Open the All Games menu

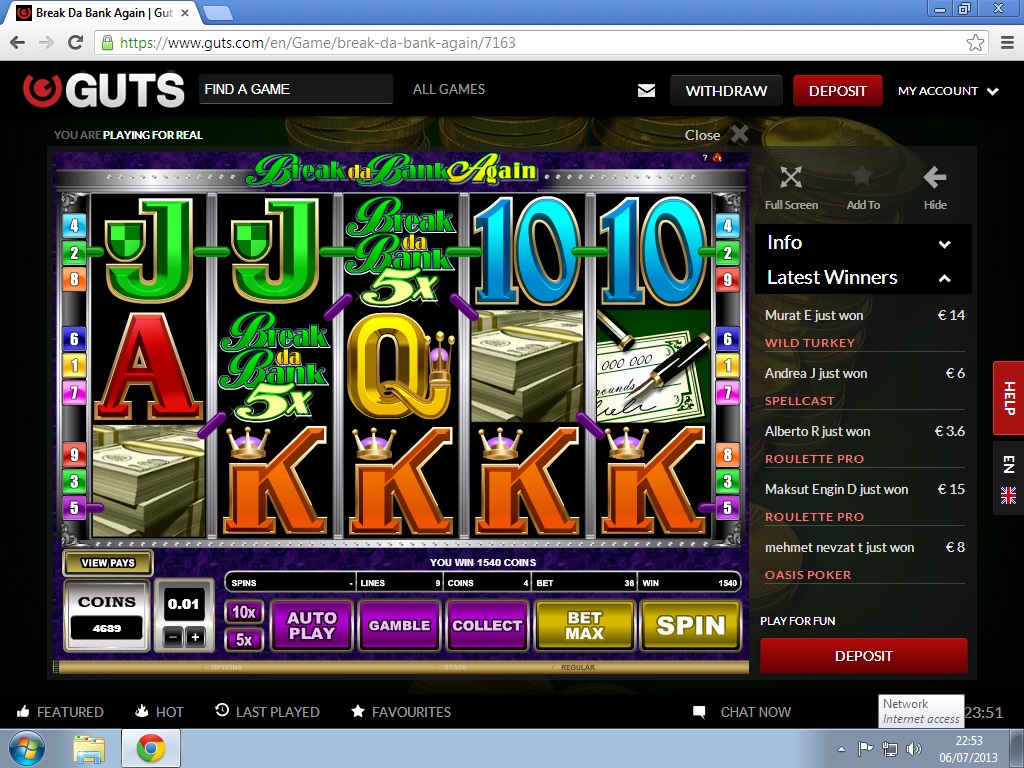[449, 89]
